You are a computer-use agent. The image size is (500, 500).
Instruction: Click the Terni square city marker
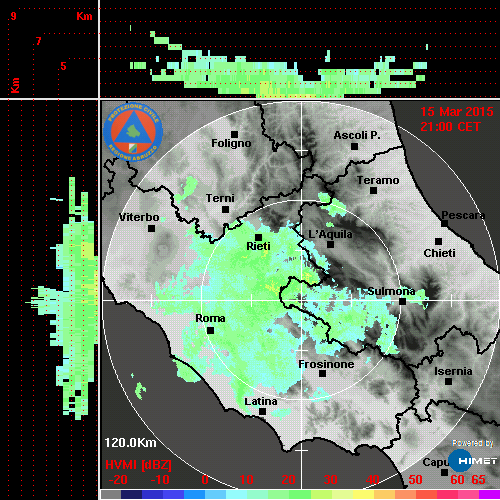pyautogui.click(x=226, y=210)
